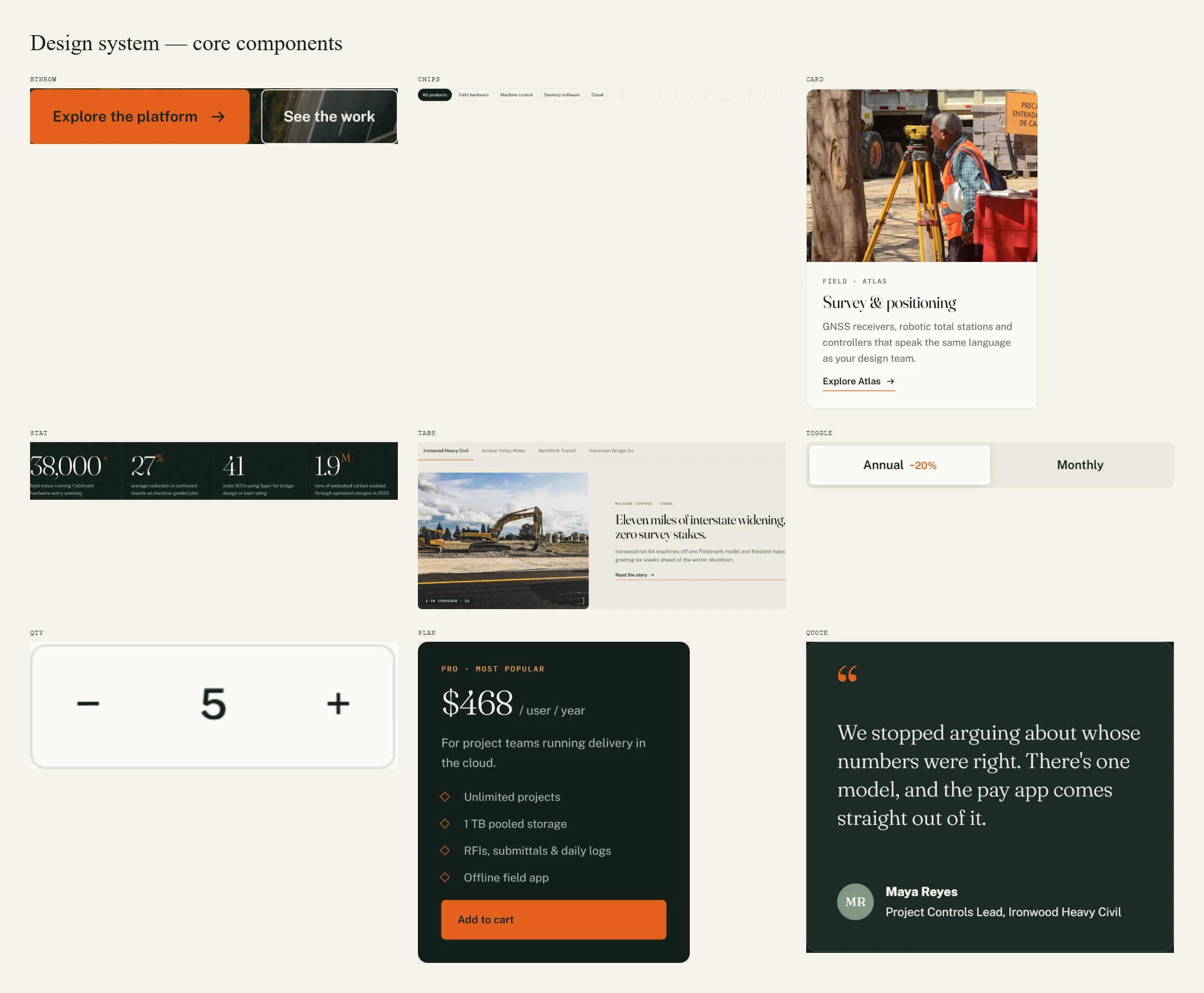Click the Survey & positioning card title

pyautogui.click(x=889, y=303)
